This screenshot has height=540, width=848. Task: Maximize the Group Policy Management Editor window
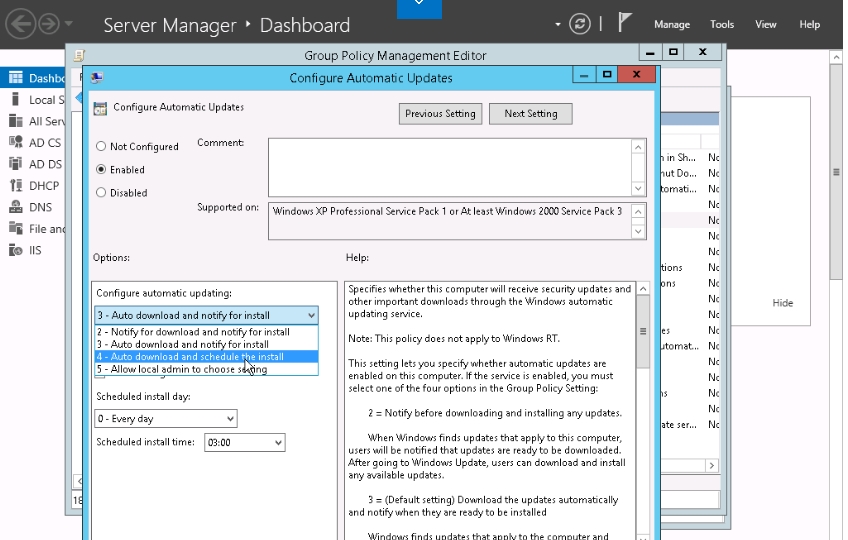click(673, 52)
